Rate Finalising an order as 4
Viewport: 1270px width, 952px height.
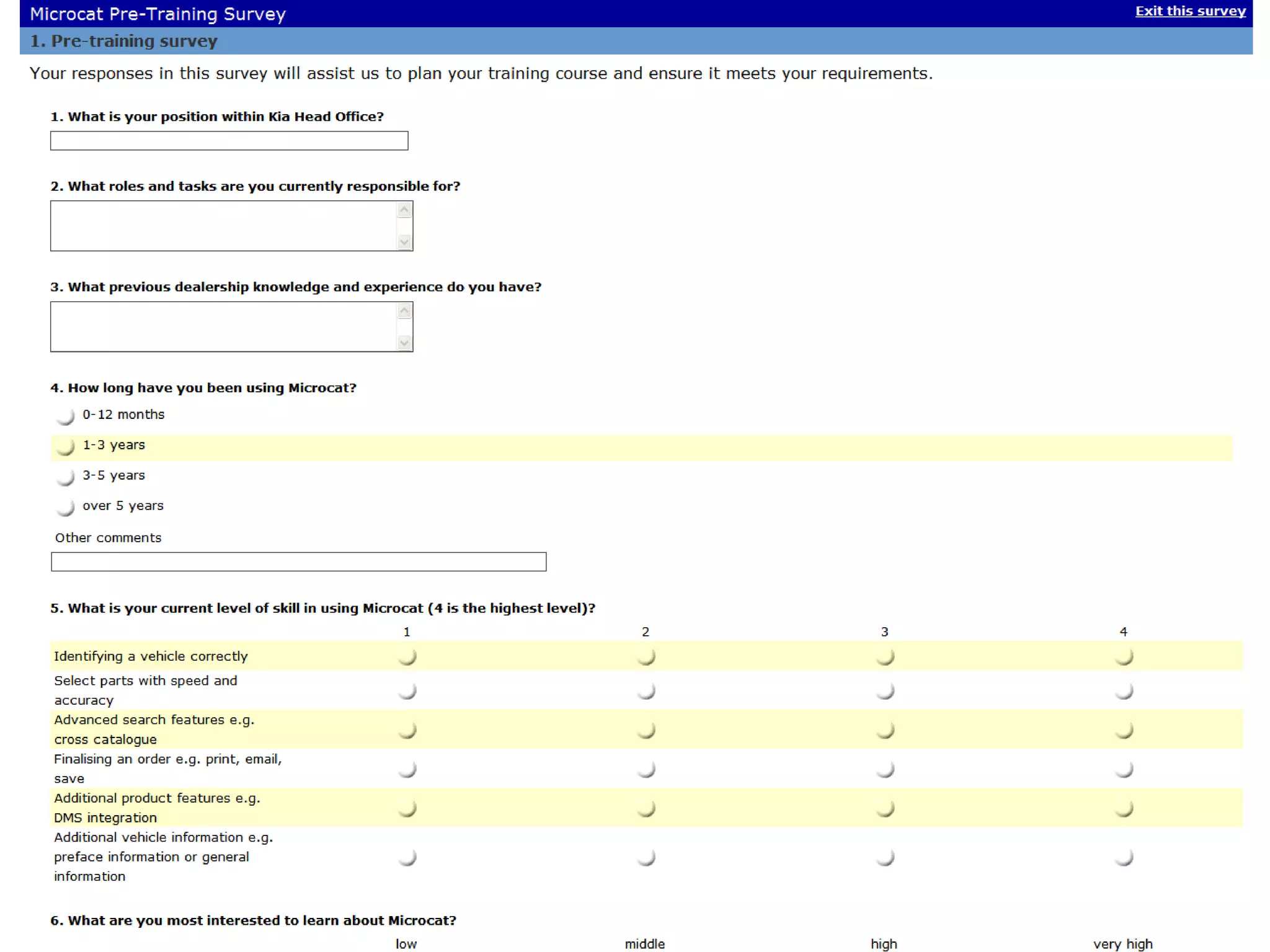(x=1124, y=769)
